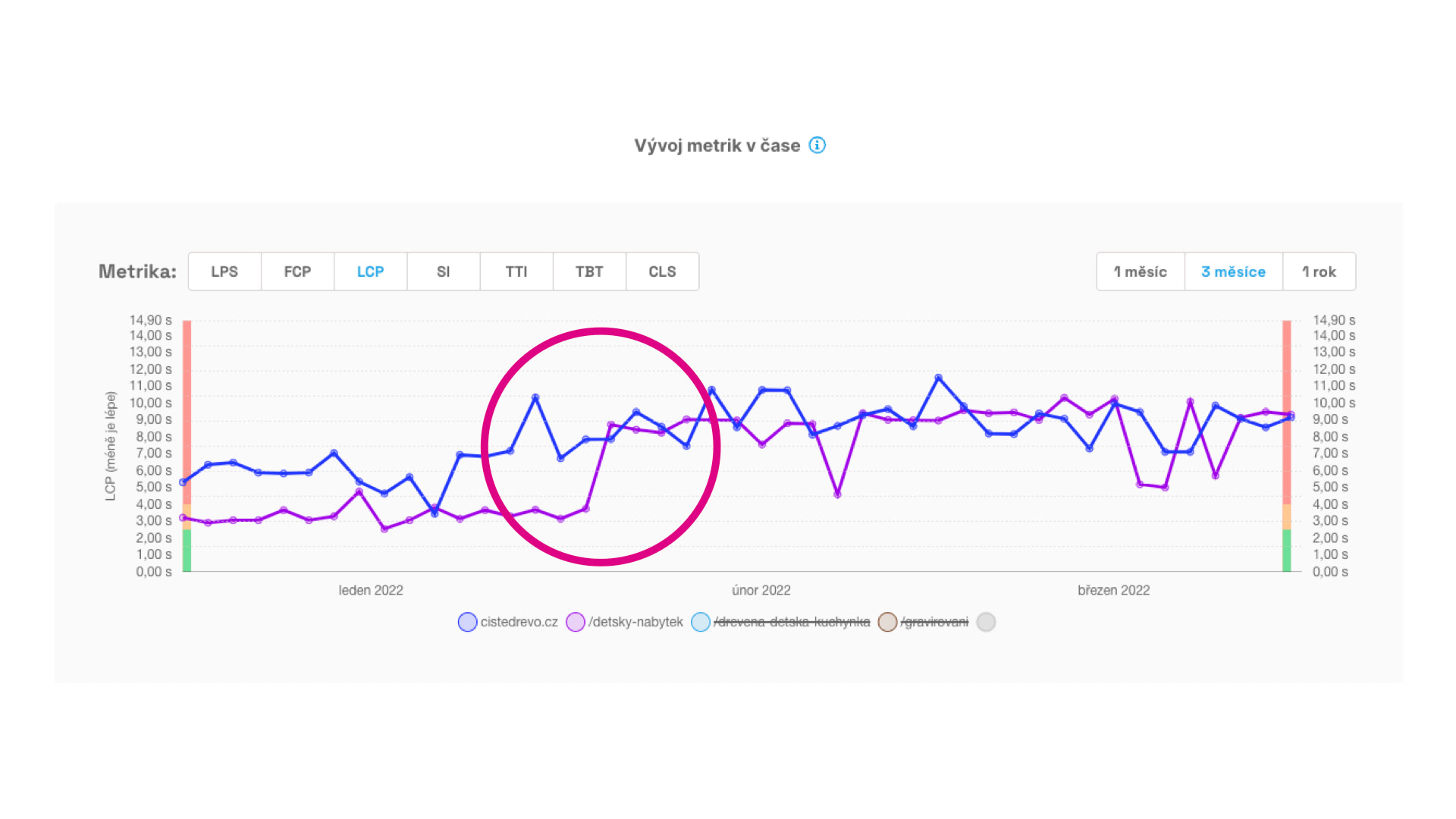Toggle the /detsky-nabytek legend circle

pyautogui.click(x=576, y=622)
